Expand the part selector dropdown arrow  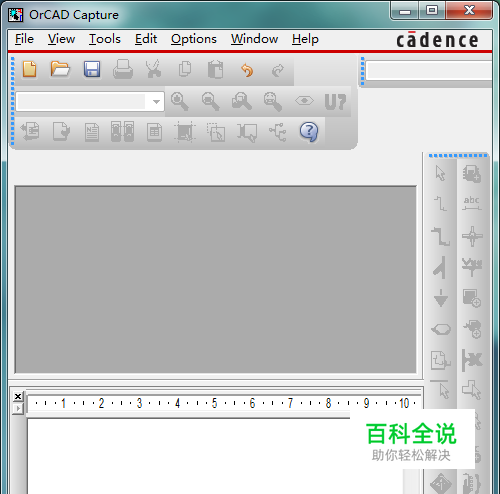(156, 101)
